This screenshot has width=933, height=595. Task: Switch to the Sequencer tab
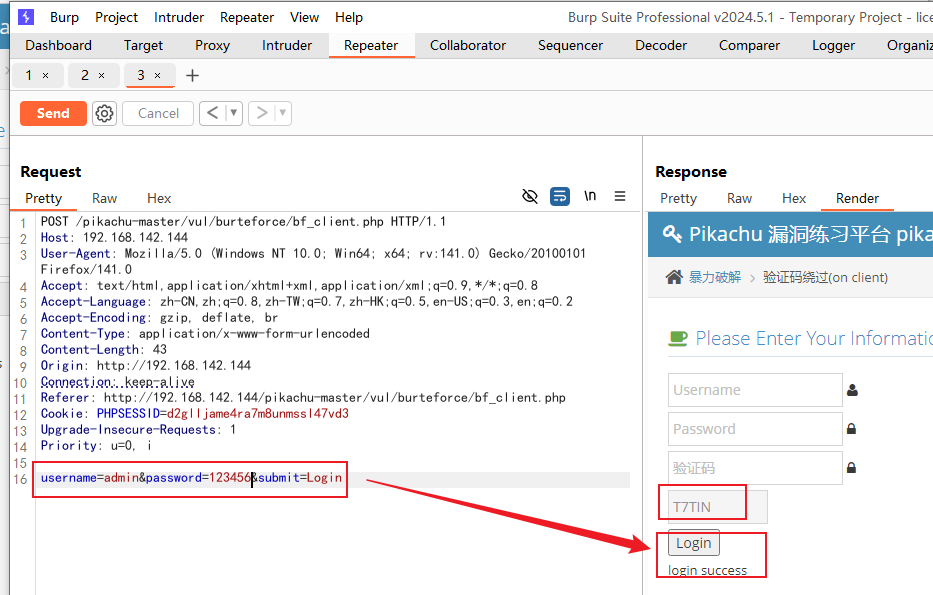570,45
